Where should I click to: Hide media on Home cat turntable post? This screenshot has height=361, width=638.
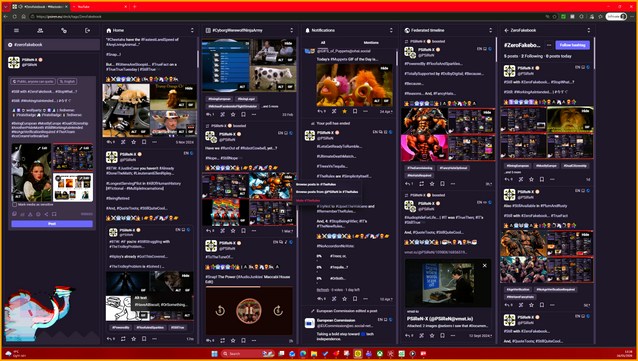(x=188, y=88)
